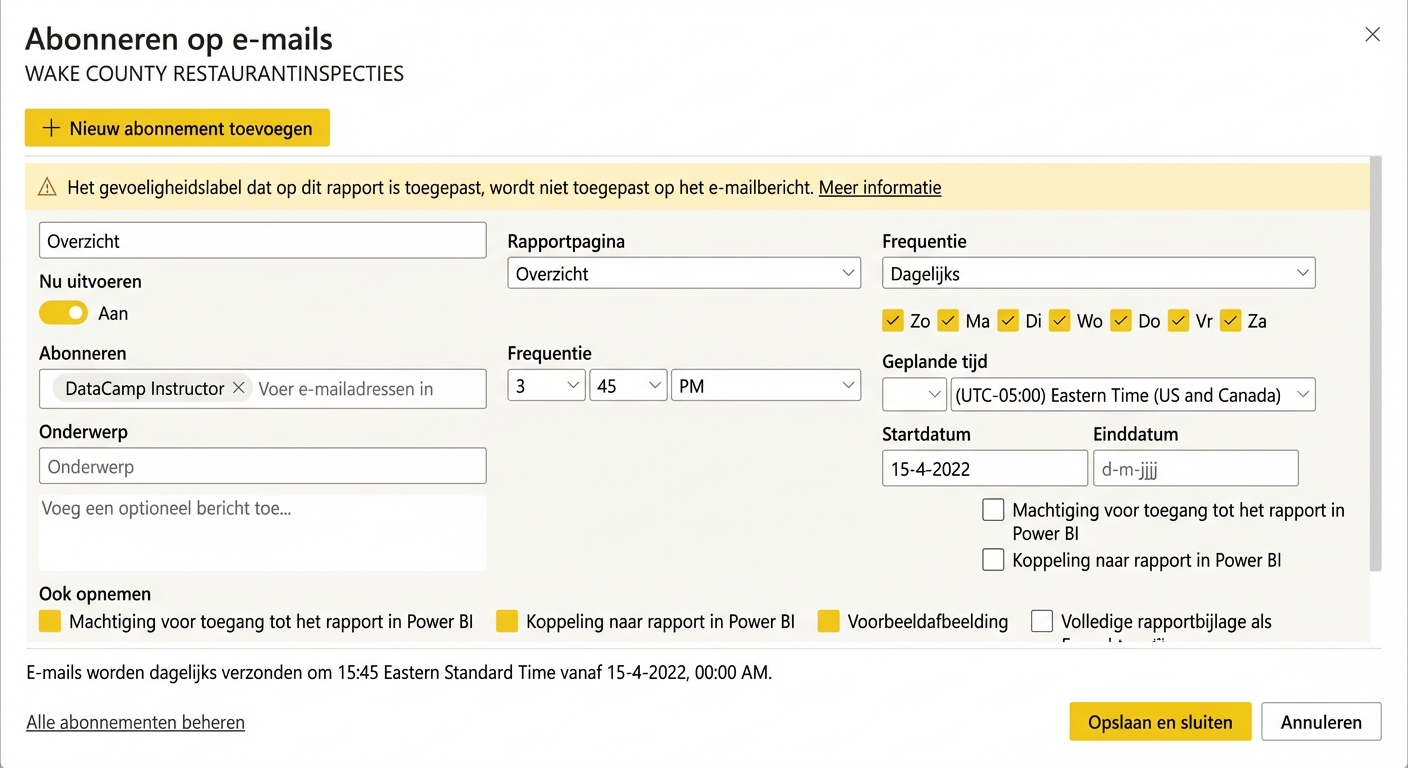Toggle the Nu uitvoeren switch off
1408x768 pixels.
(x=64, y=313)
